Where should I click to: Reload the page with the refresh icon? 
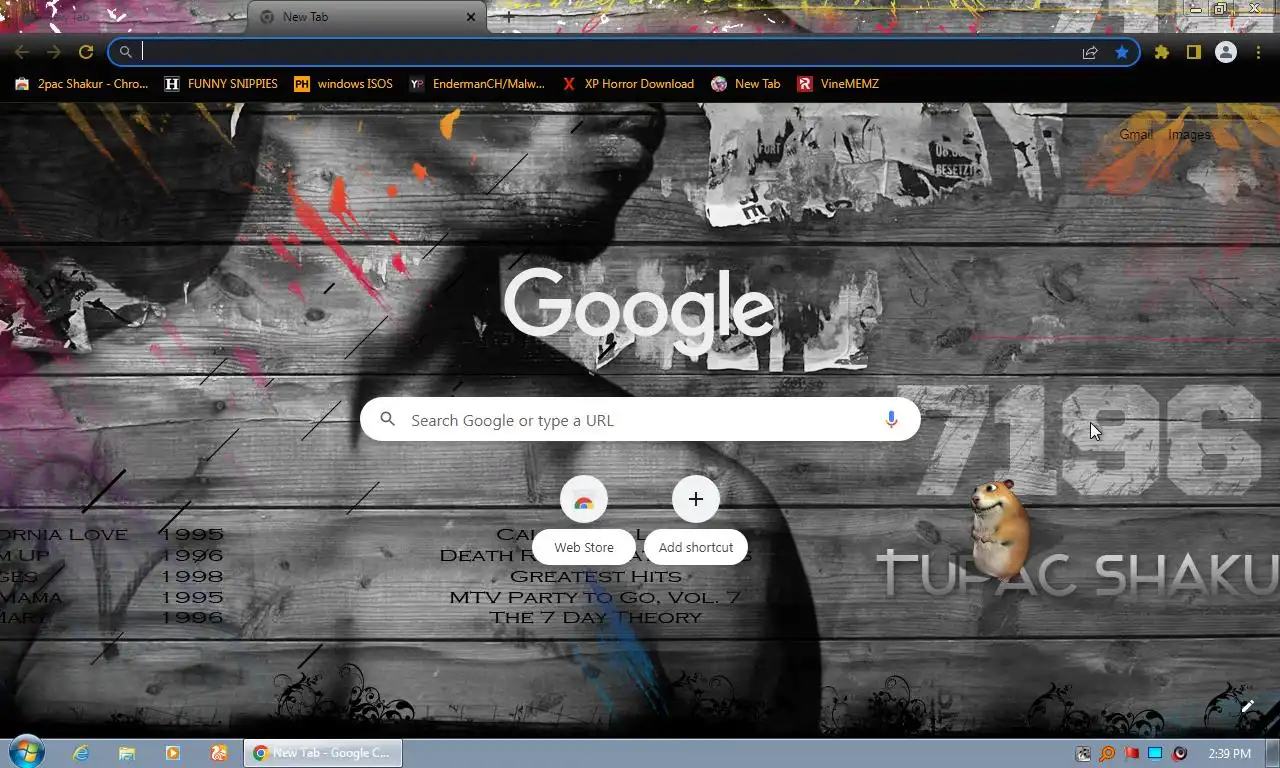[x=86, y=52]
